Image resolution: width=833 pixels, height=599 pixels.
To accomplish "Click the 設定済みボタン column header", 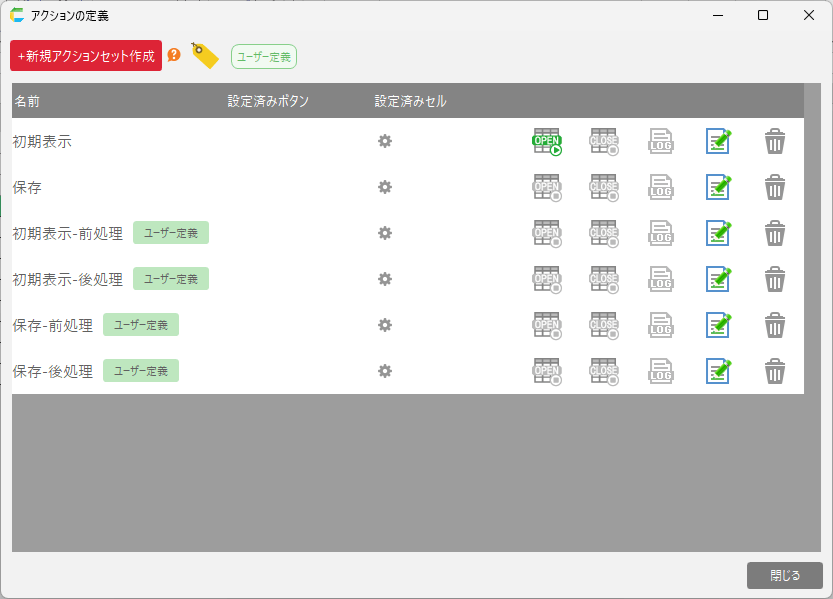I will [x=268, y=101].
